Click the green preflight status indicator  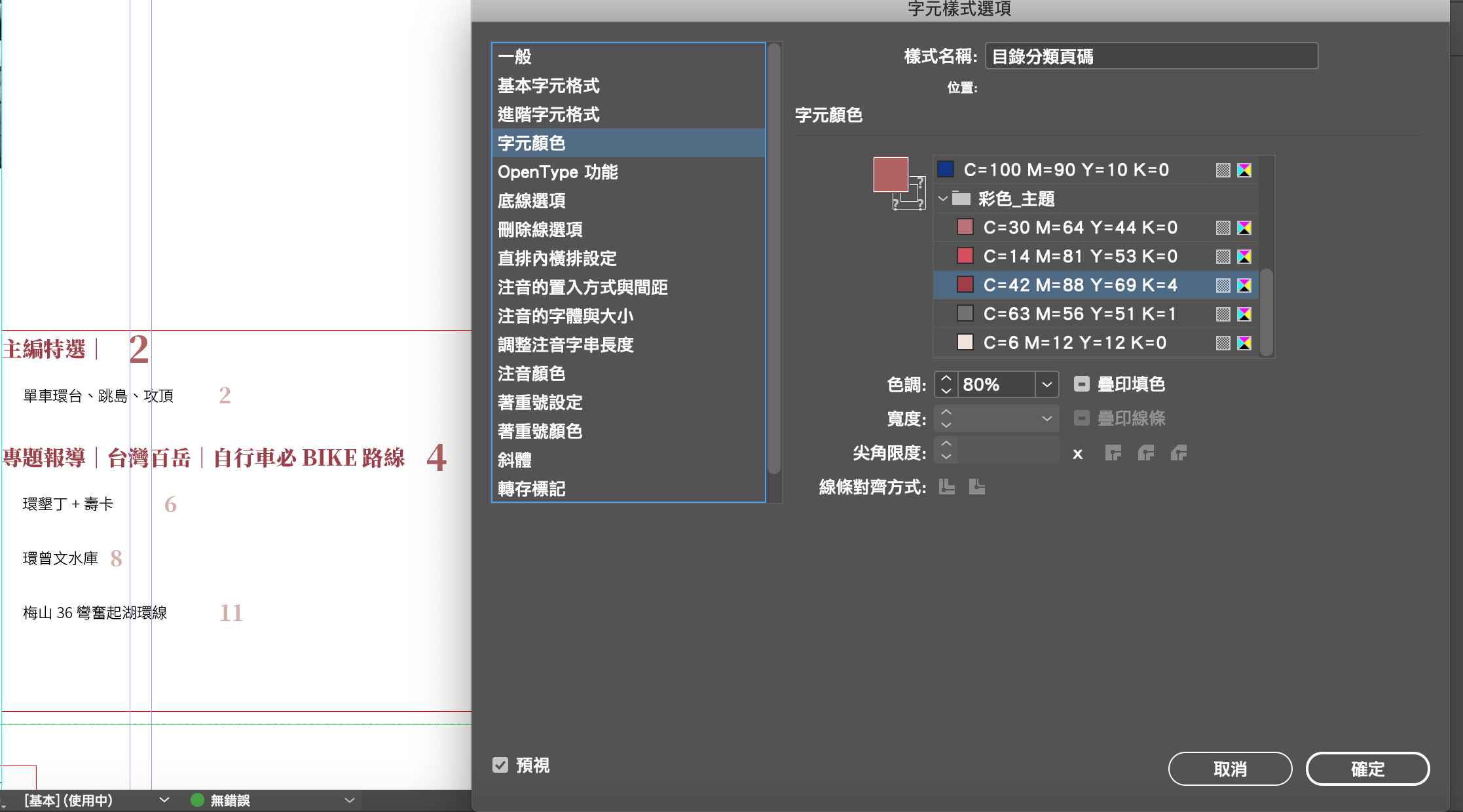pos(197,800)
